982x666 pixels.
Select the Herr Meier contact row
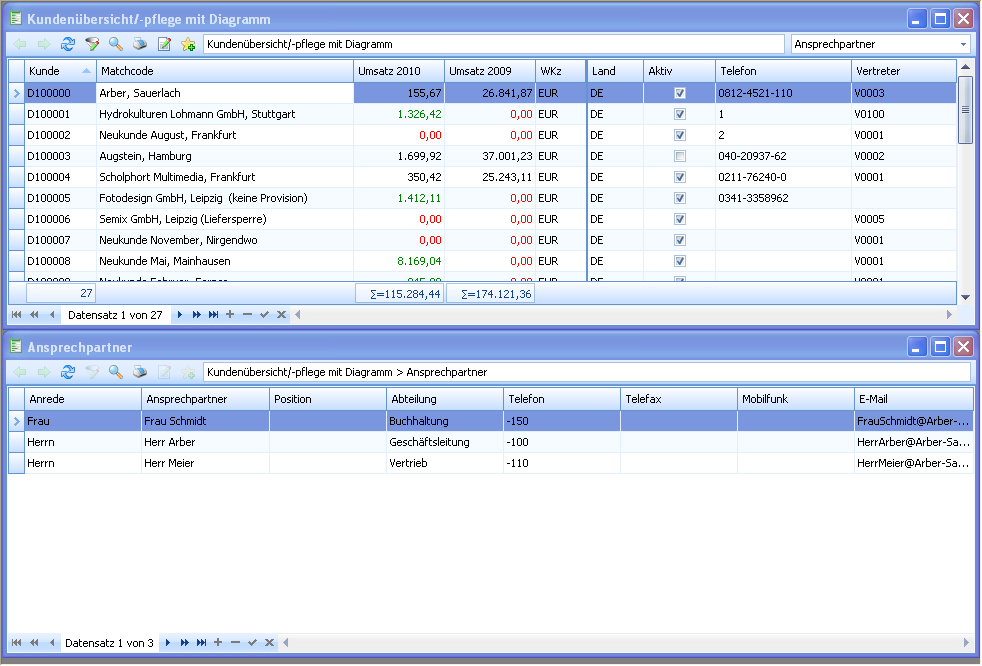tap(490, 463)
